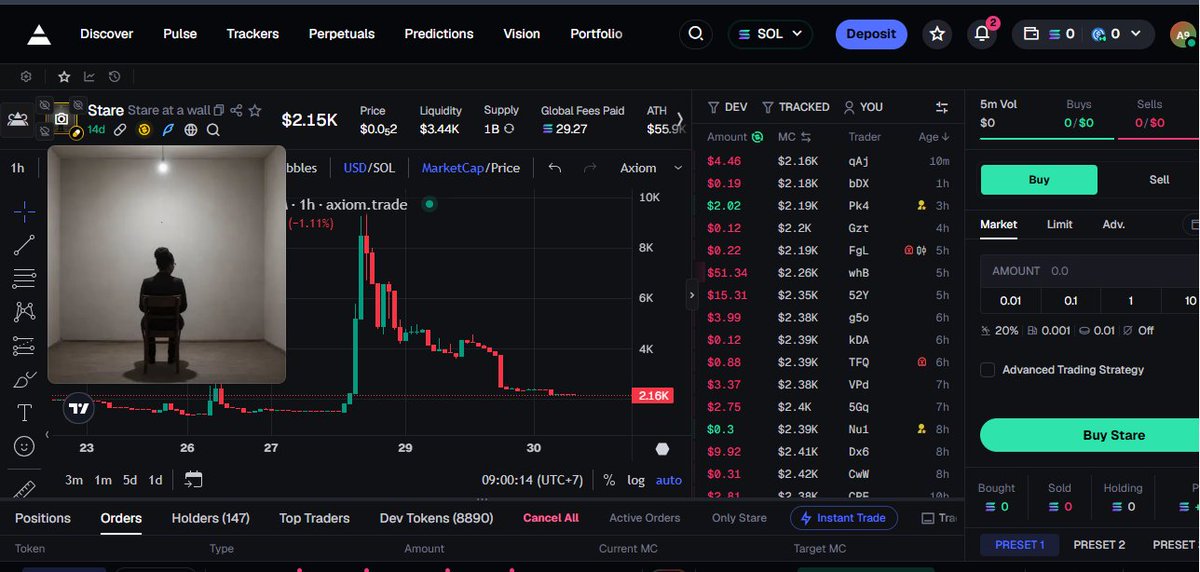Click the Deposit button
Viewport: 1200px width, 572px height.
[x=871, y=34]
